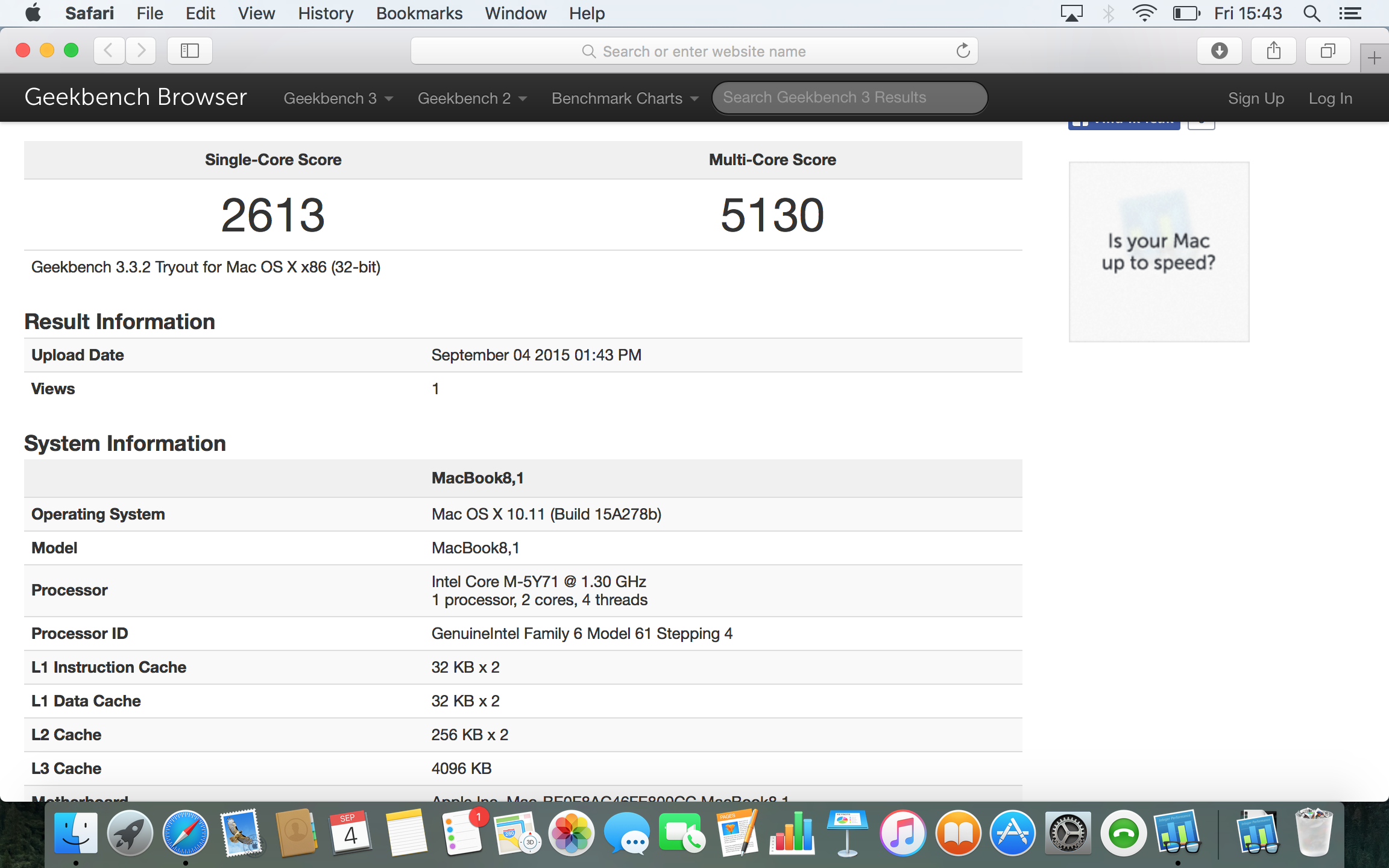Select the L3 Cache value 4096 KB
This screenshot has height=868, width=1389.
pos(461,769)
